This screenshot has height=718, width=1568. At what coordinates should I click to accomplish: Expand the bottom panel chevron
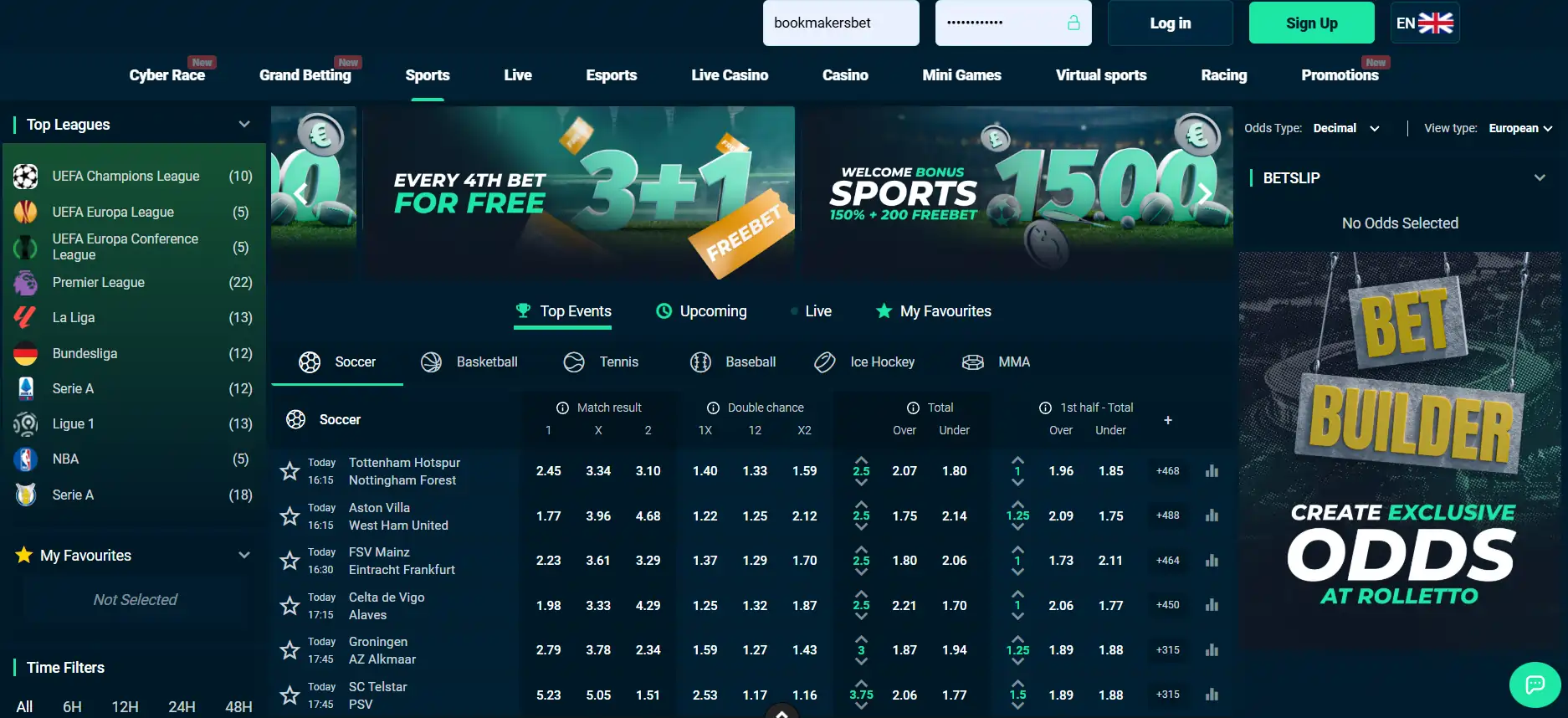[781, 712]
